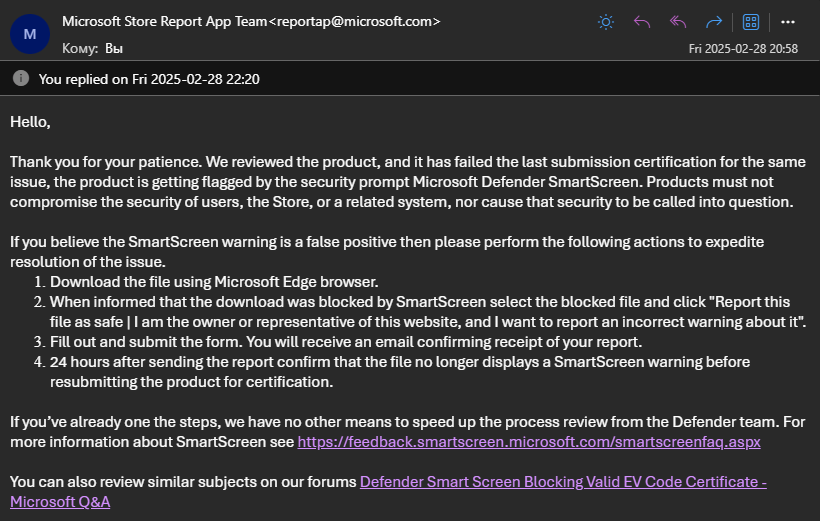Screen dimensions: 820x521
Task: Click the Кому: label
Action: point(80,49)
